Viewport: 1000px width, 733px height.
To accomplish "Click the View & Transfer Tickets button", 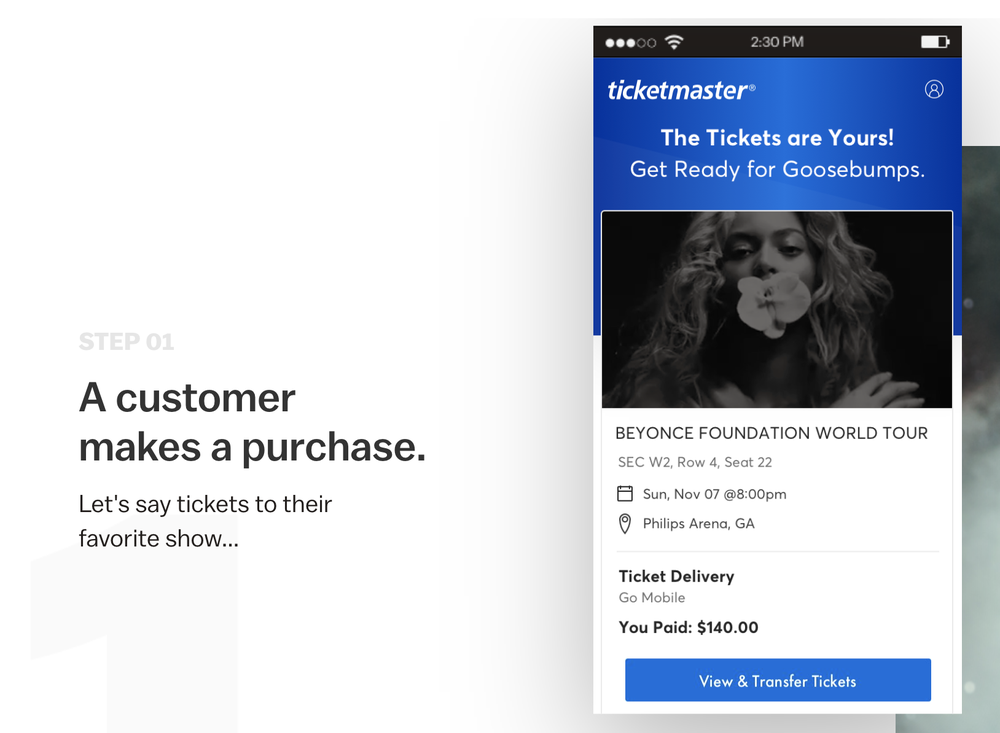I will (777, 680).
